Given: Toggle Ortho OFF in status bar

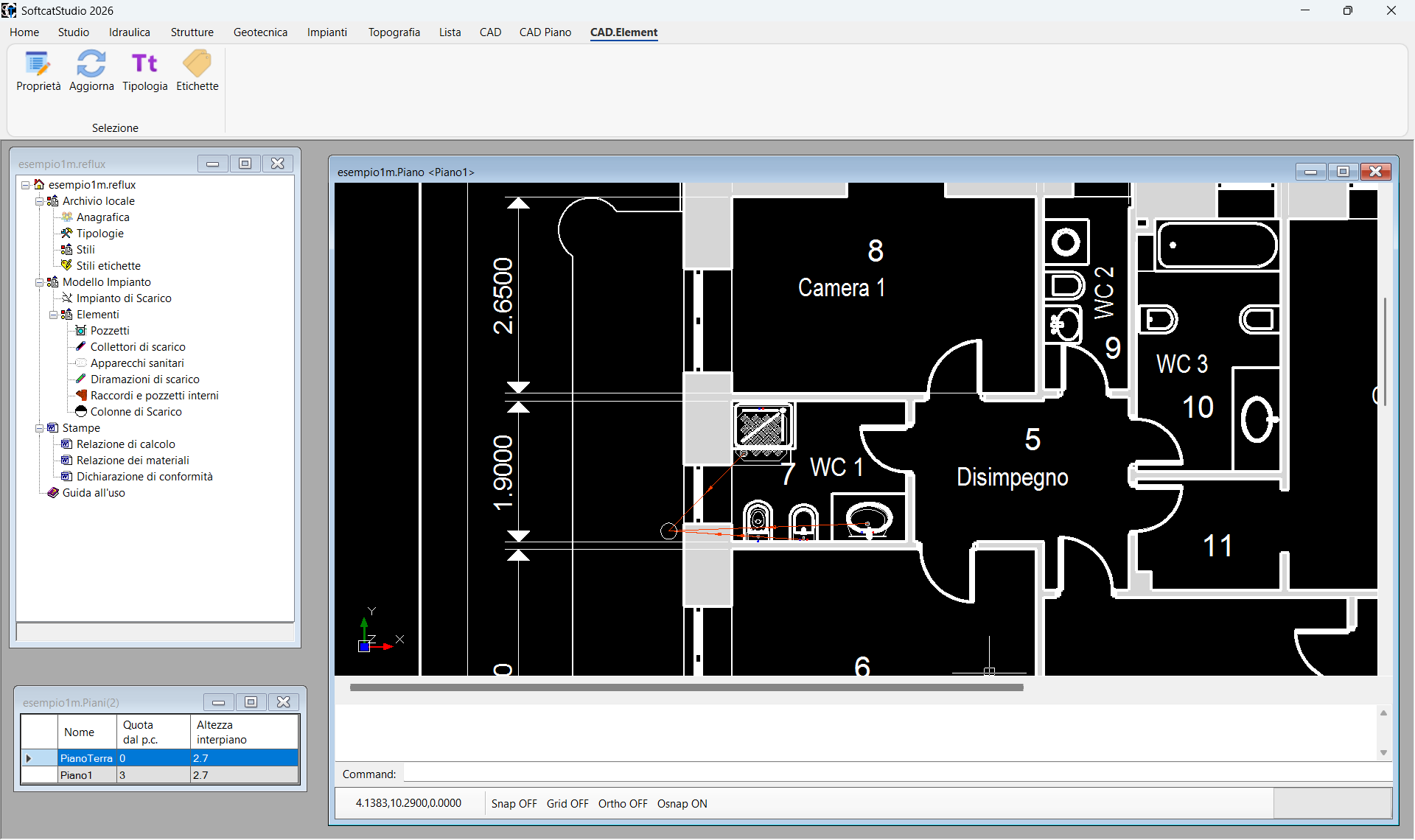Looking at the screenshot, I should point(623,804).
